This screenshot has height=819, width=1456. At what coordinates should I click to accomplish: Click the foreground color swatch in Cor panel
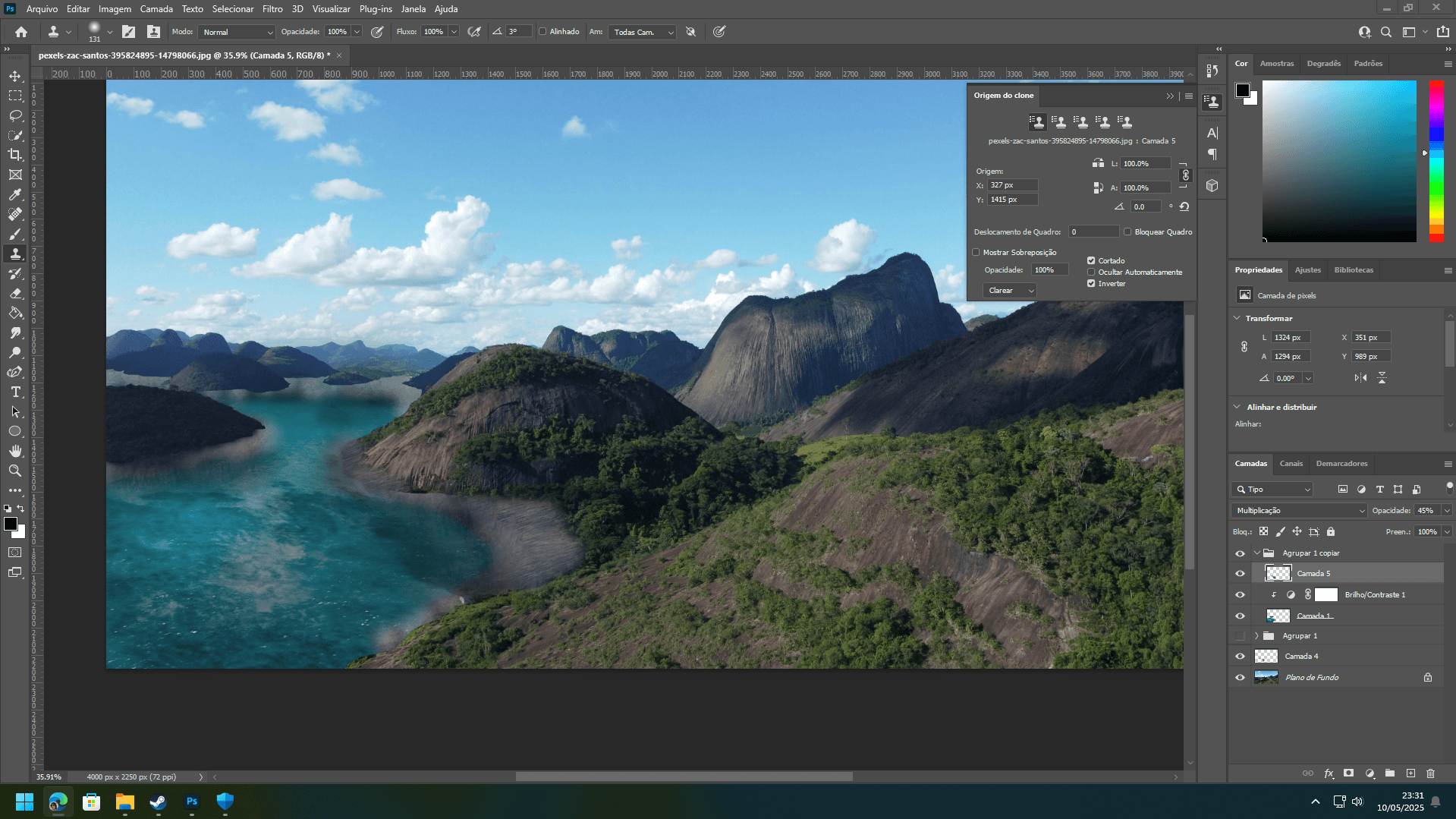(1242, 90)
